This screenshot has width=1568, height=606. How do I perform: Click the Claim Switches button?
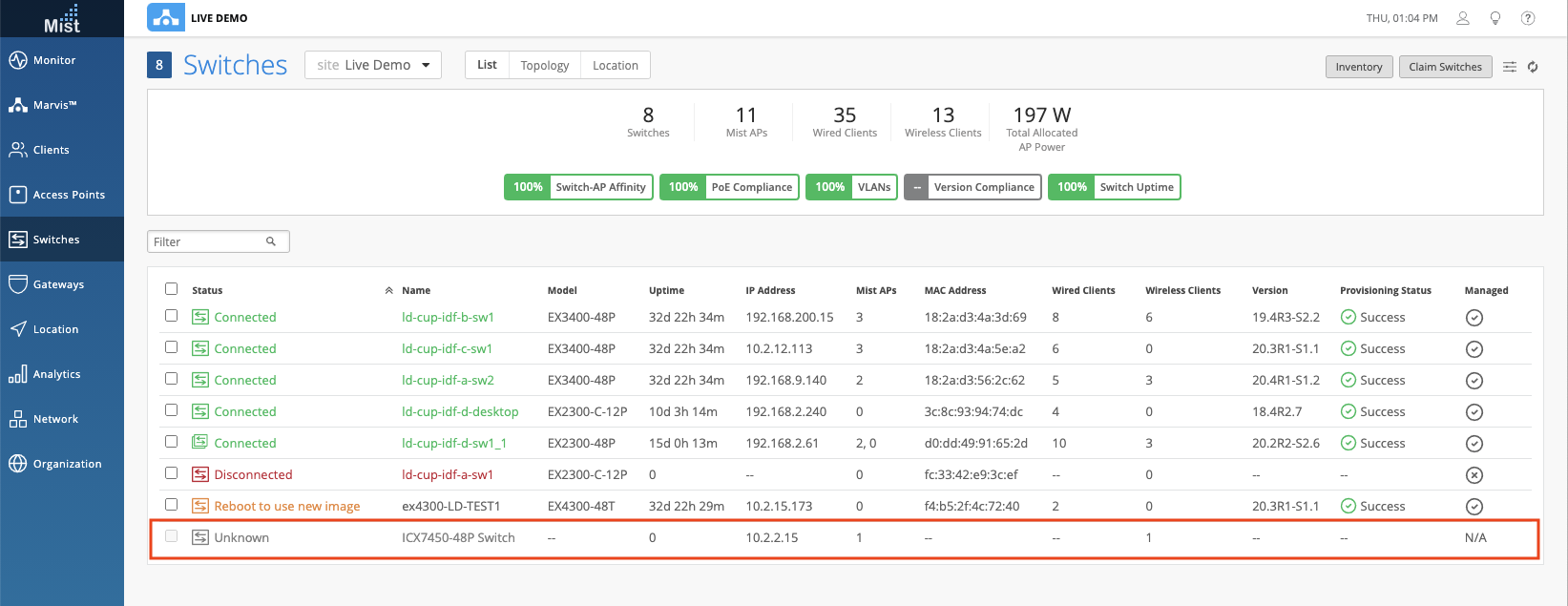[x=1445, y=67]
